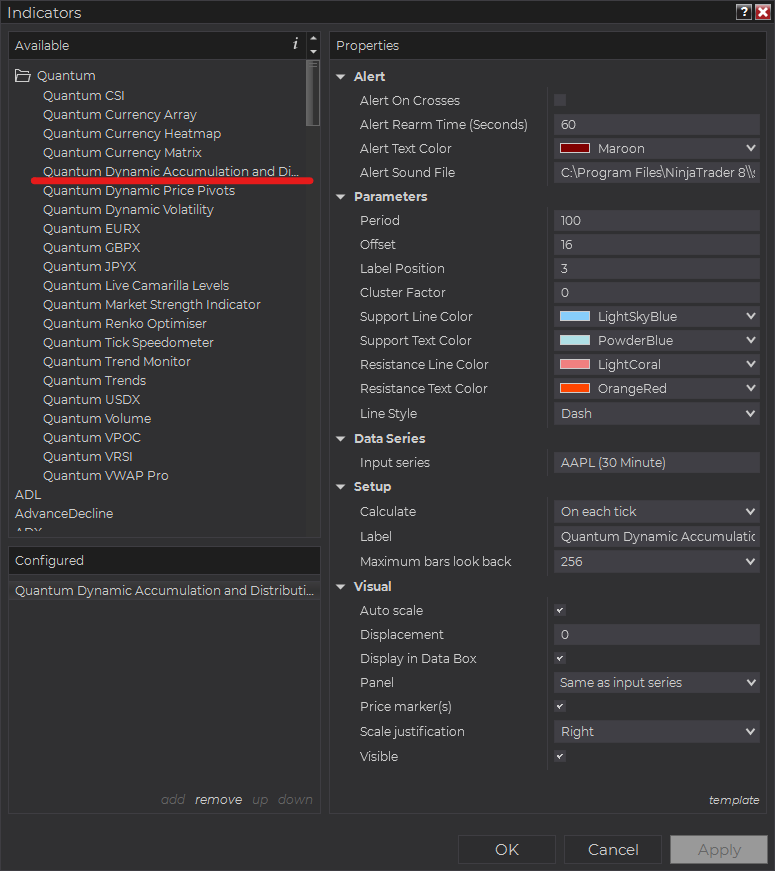Collapse the Parameters section
This screenshot has width=775, height=871.
coord(341,197)
